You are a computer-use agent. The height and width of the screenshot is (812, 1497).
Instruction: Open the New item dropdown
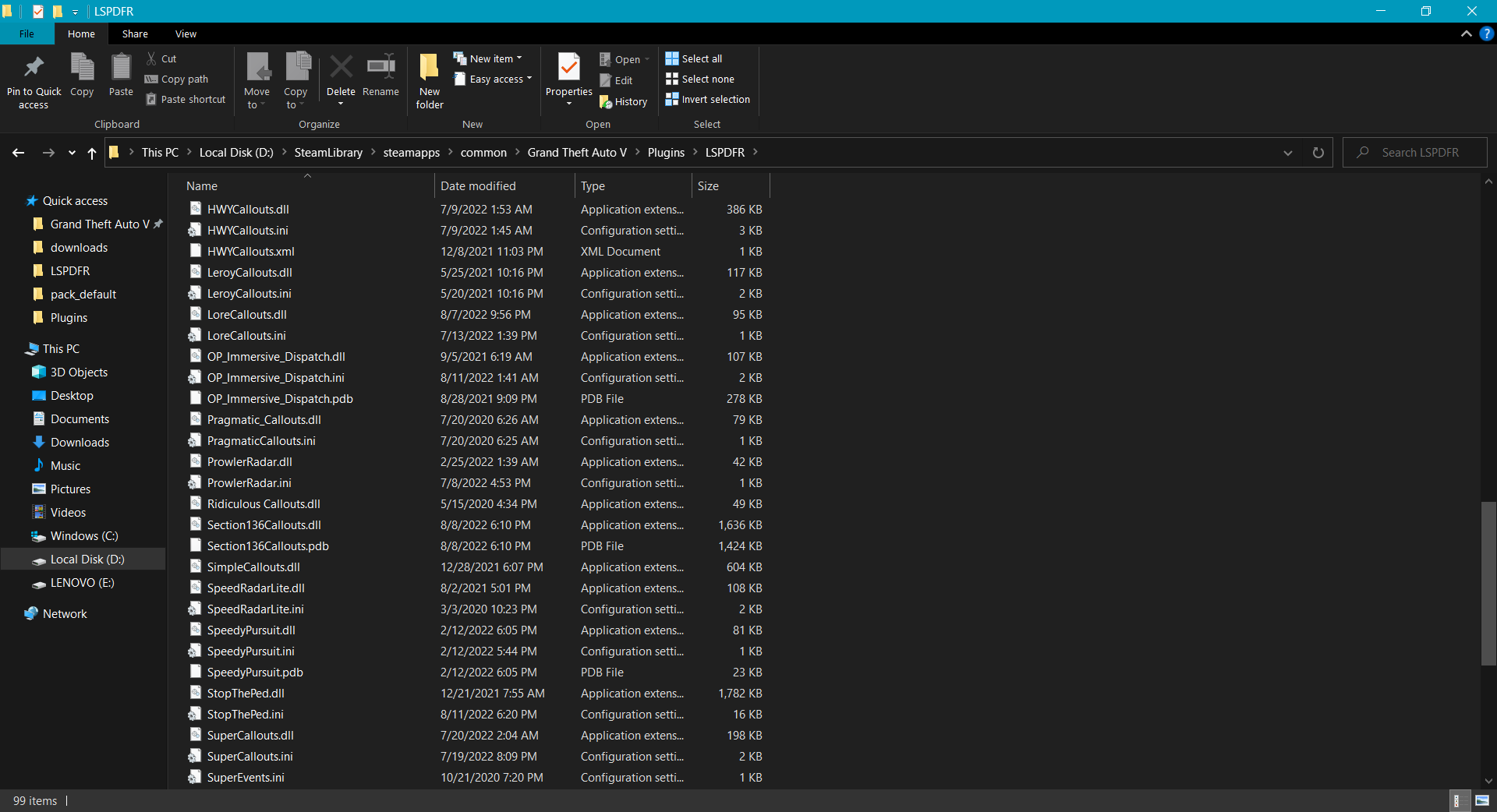pos(489,58)
